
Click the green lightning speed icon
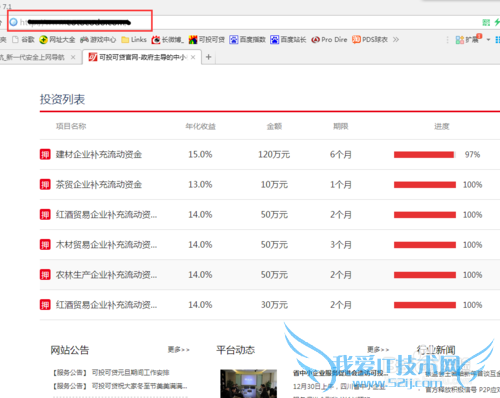click(x=497, y=22)
